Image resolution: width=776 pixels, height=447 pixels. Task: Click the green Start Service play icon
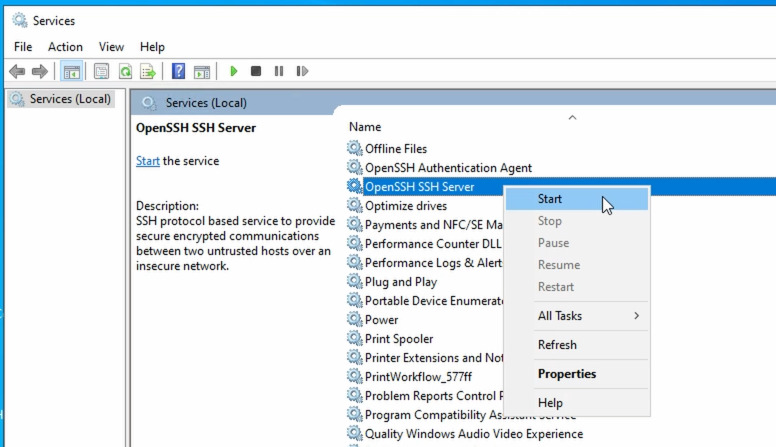click(234, 71)
